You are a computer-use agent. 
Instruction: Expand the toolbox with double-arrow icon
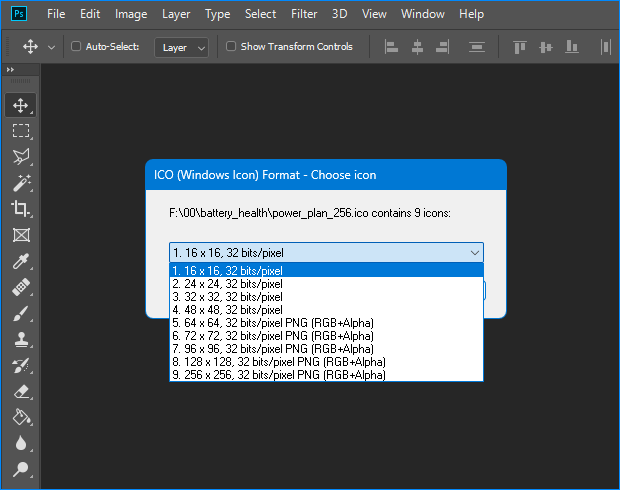pos(10,70)
